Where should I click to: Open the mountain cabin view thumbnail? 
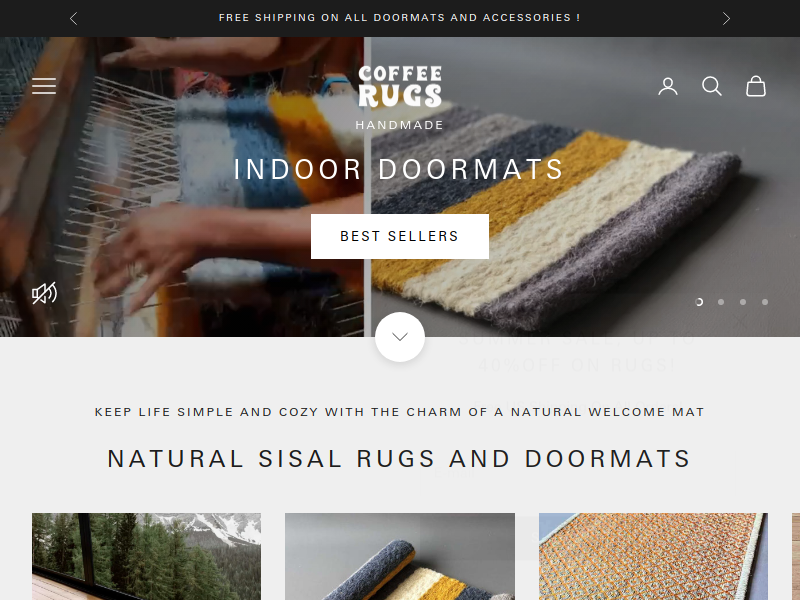(146, 556)
